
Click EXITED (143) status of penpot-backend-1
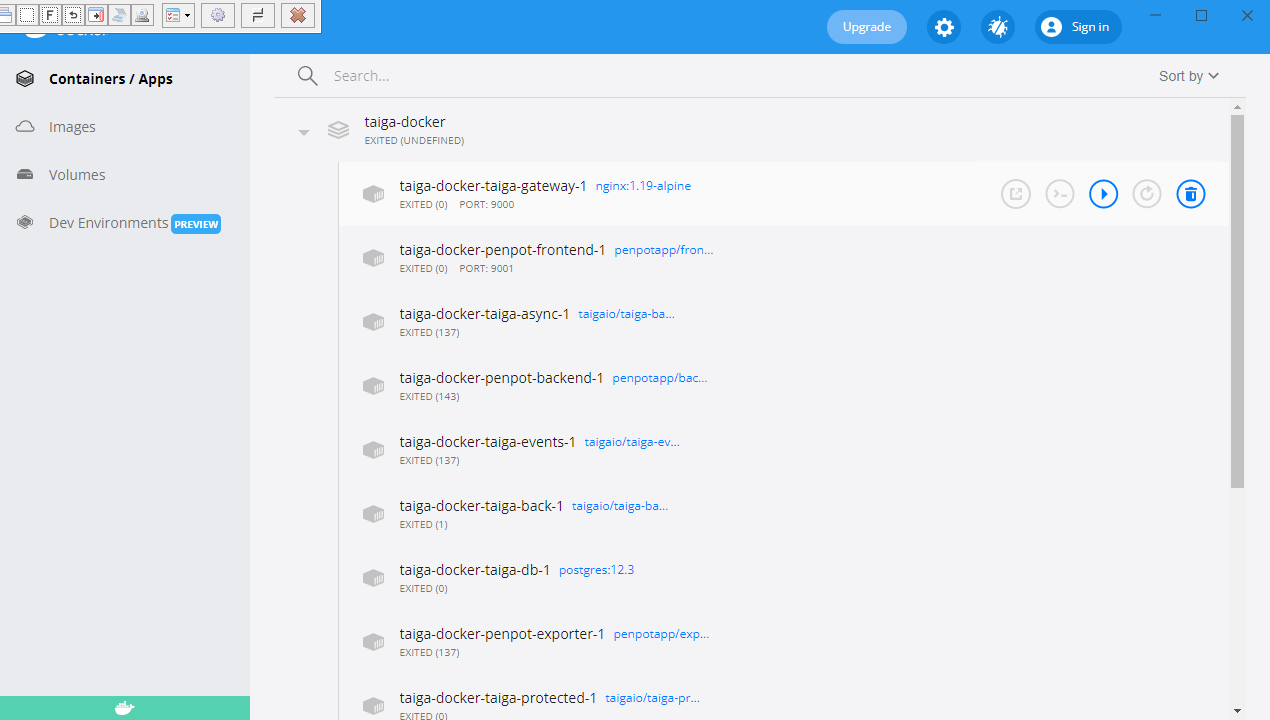click(x=429, y=397)
